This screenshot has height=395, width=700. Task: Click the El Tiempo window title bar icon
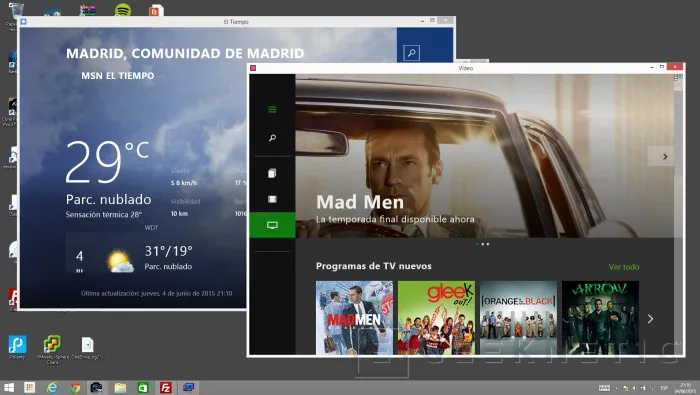pyautogui.click(x=24, y=21)
